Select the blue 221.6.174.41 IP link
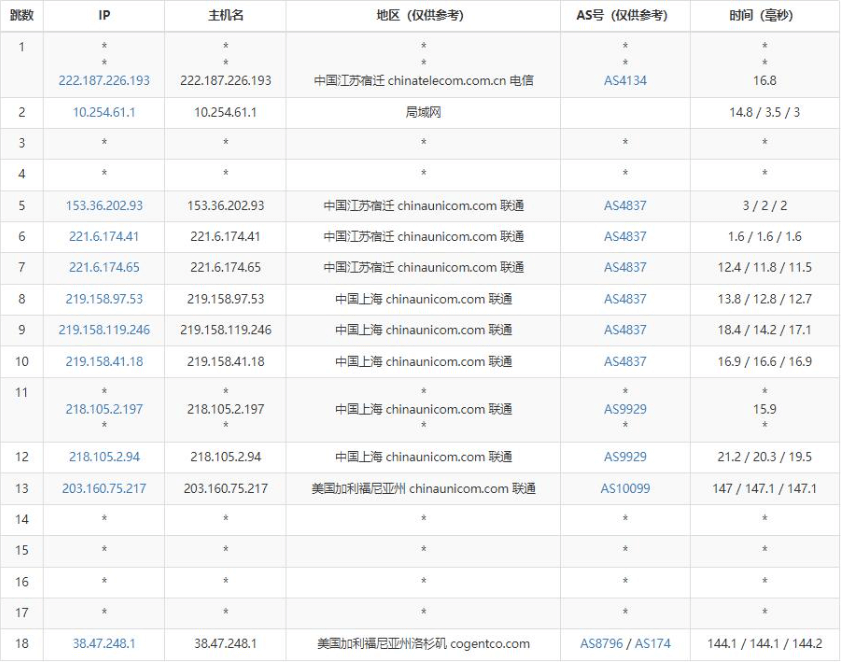The height and width of the screenshot is (663, 843). click(104, 237)
